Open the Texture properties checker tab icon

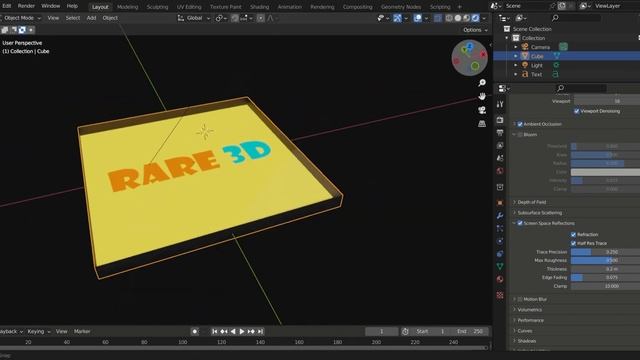tap(500, 295)
